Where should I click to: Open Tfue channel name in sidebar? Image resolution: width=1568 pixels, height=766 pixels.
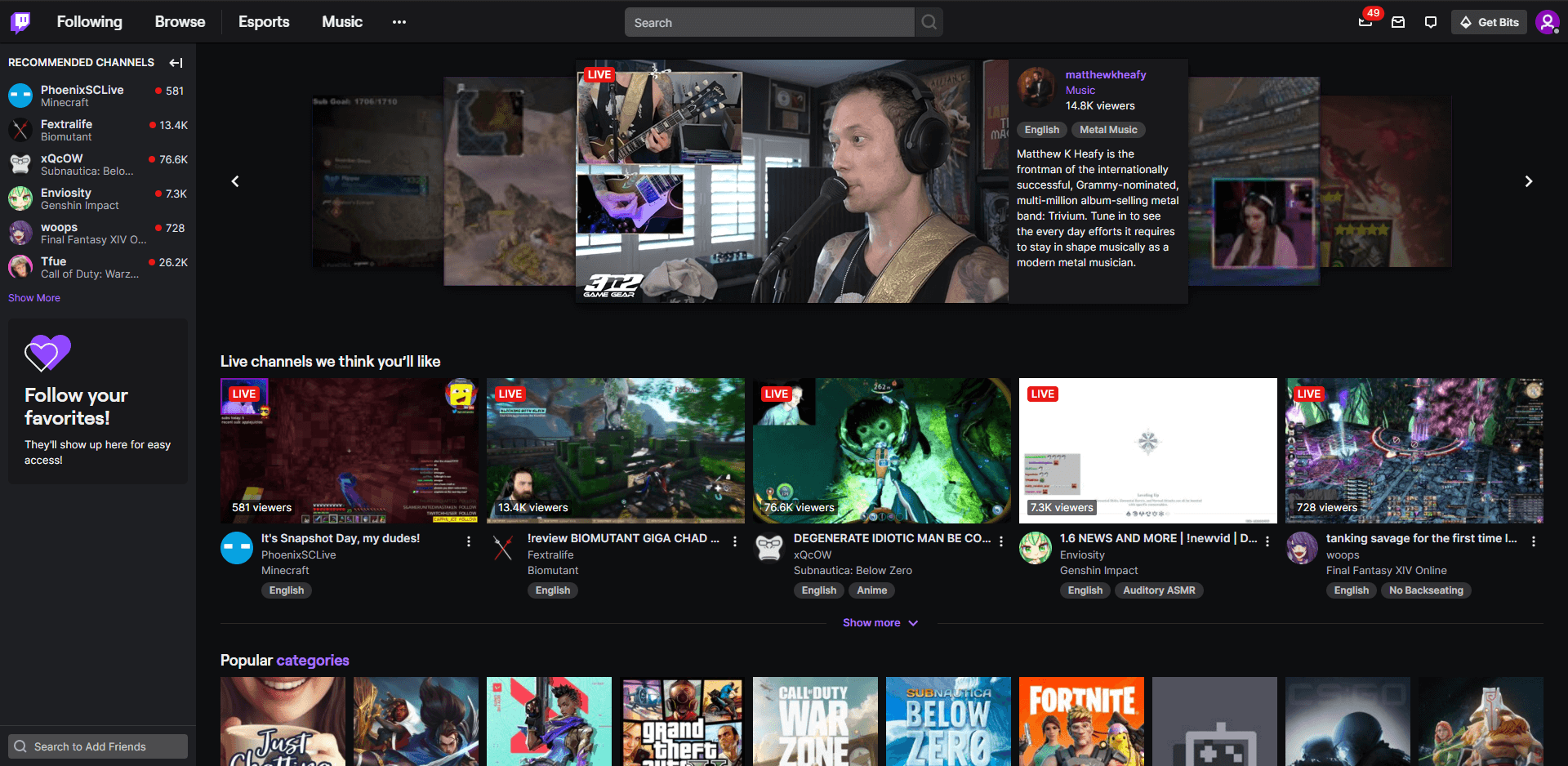pyautogui.click(x=54, y=261)
